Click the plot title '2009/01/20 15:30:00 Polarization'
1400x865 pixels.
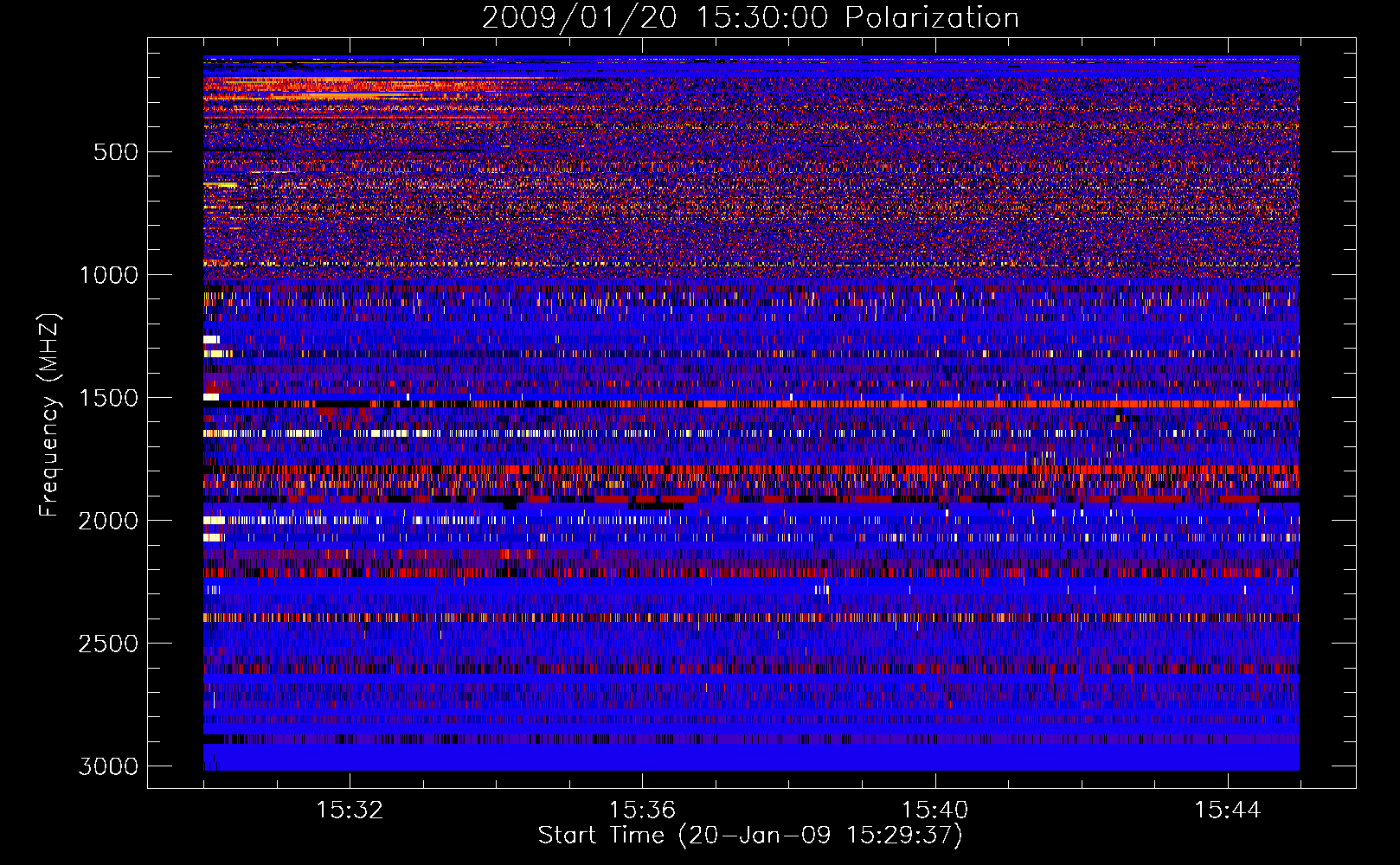click(750, 17)
